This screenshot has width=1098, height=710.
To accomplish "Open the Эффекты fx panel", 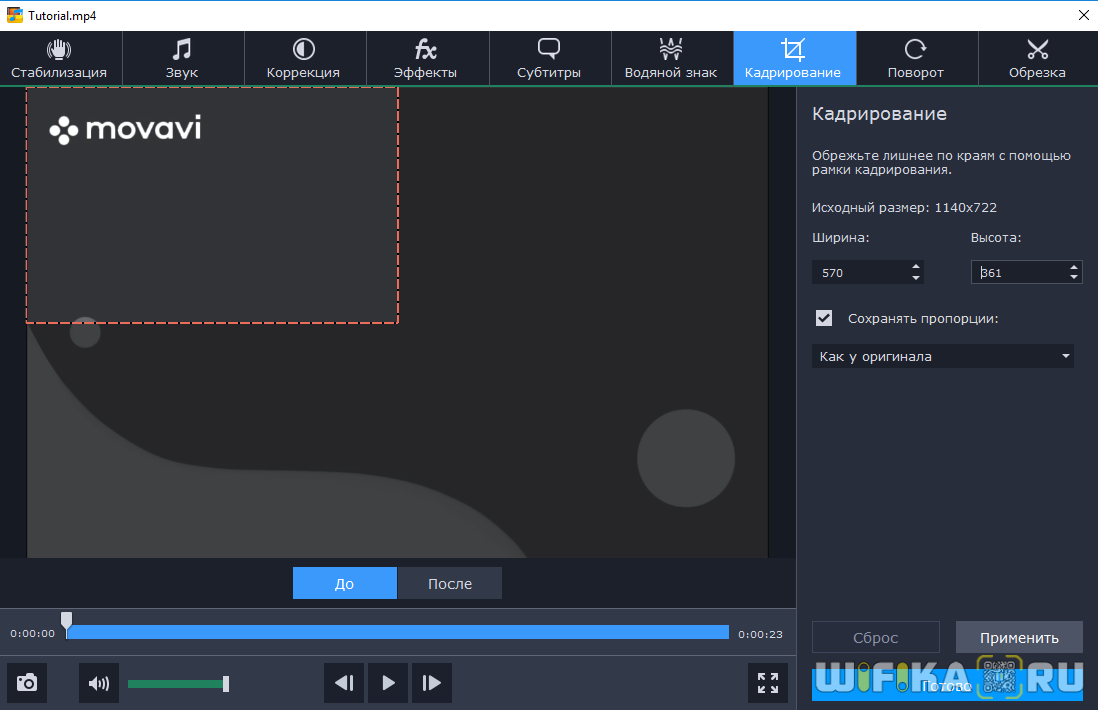I will [426, 58].
